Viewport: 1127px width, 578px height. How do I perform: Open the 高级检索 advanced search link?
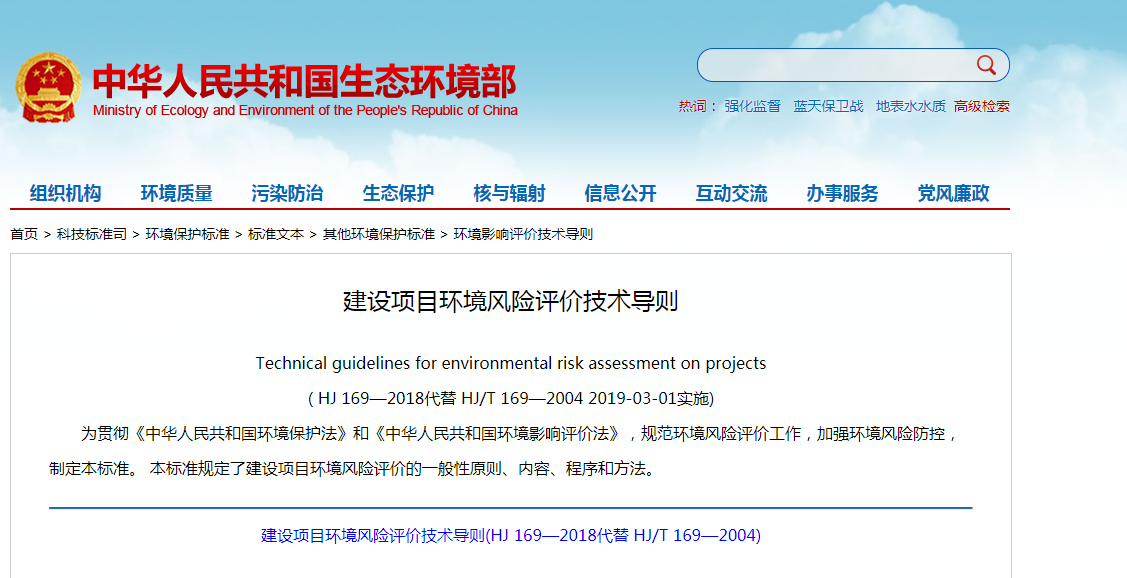[981, 106]
